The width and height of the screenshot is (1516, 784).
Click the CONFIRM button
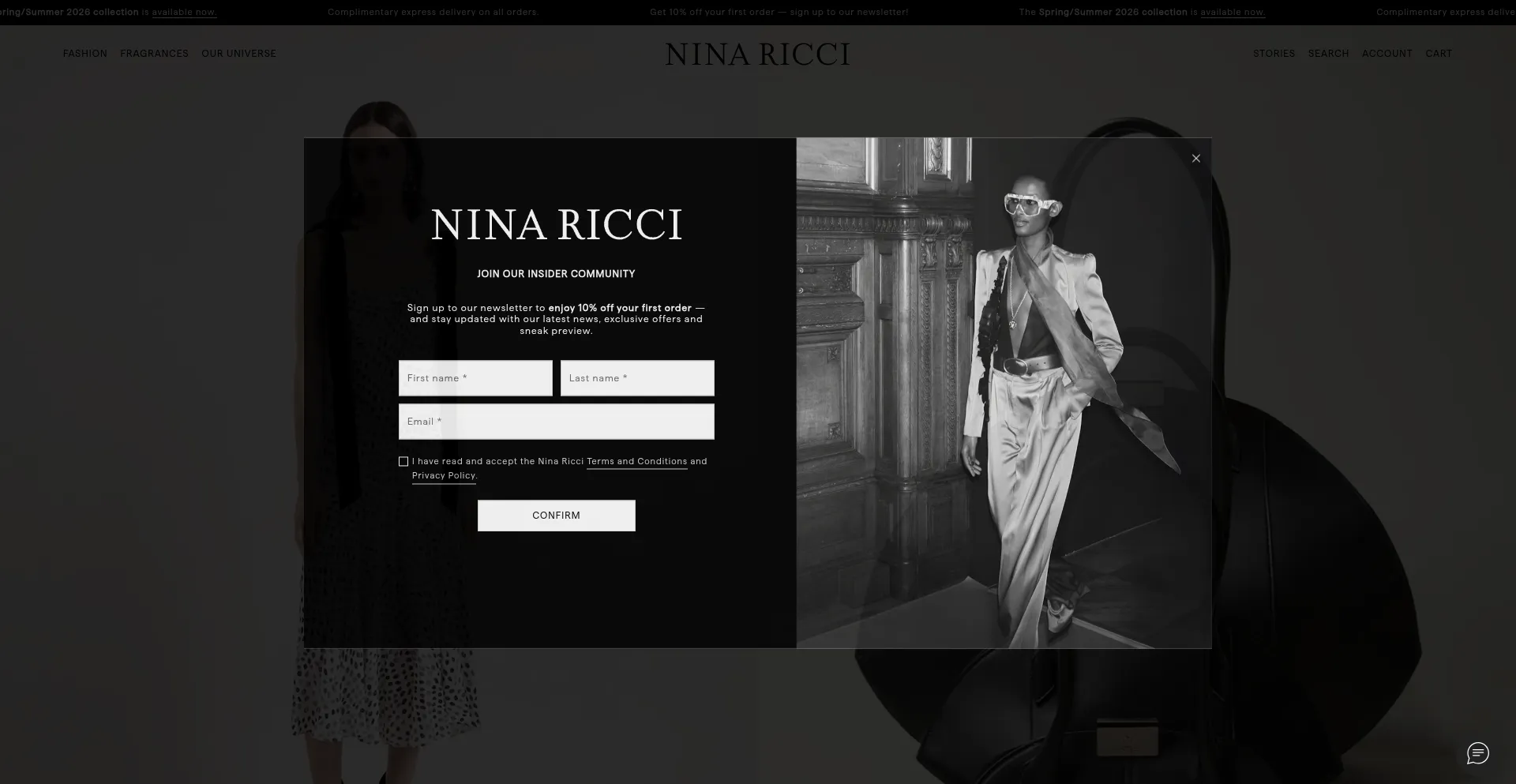coord(557,516)
